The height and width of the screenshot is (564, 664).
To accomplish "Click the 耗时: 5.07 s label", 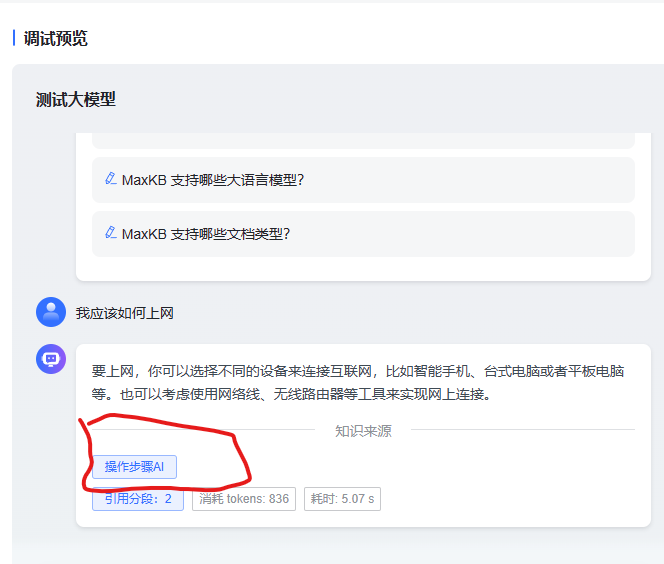I will (x=342, y=499).
